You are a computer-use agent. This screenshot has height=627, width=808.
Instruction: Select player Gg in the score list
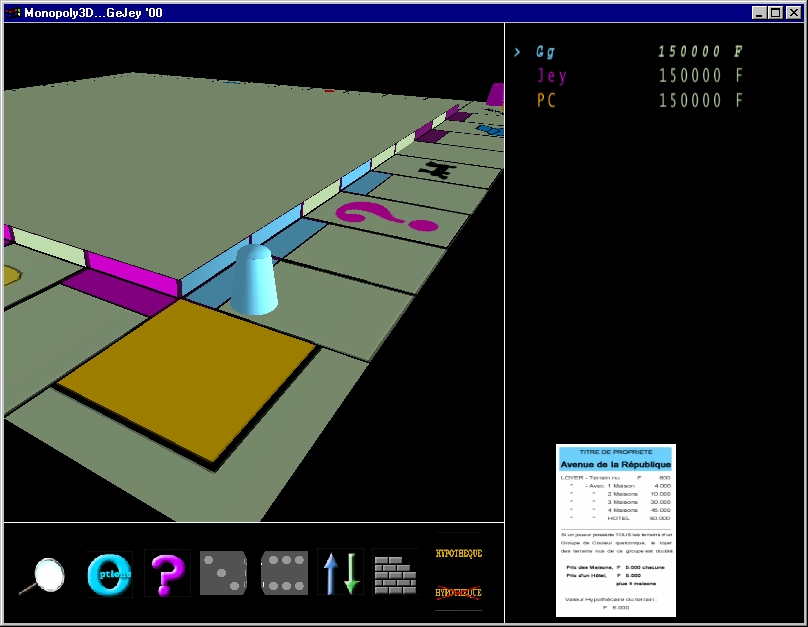coord(546,52)
